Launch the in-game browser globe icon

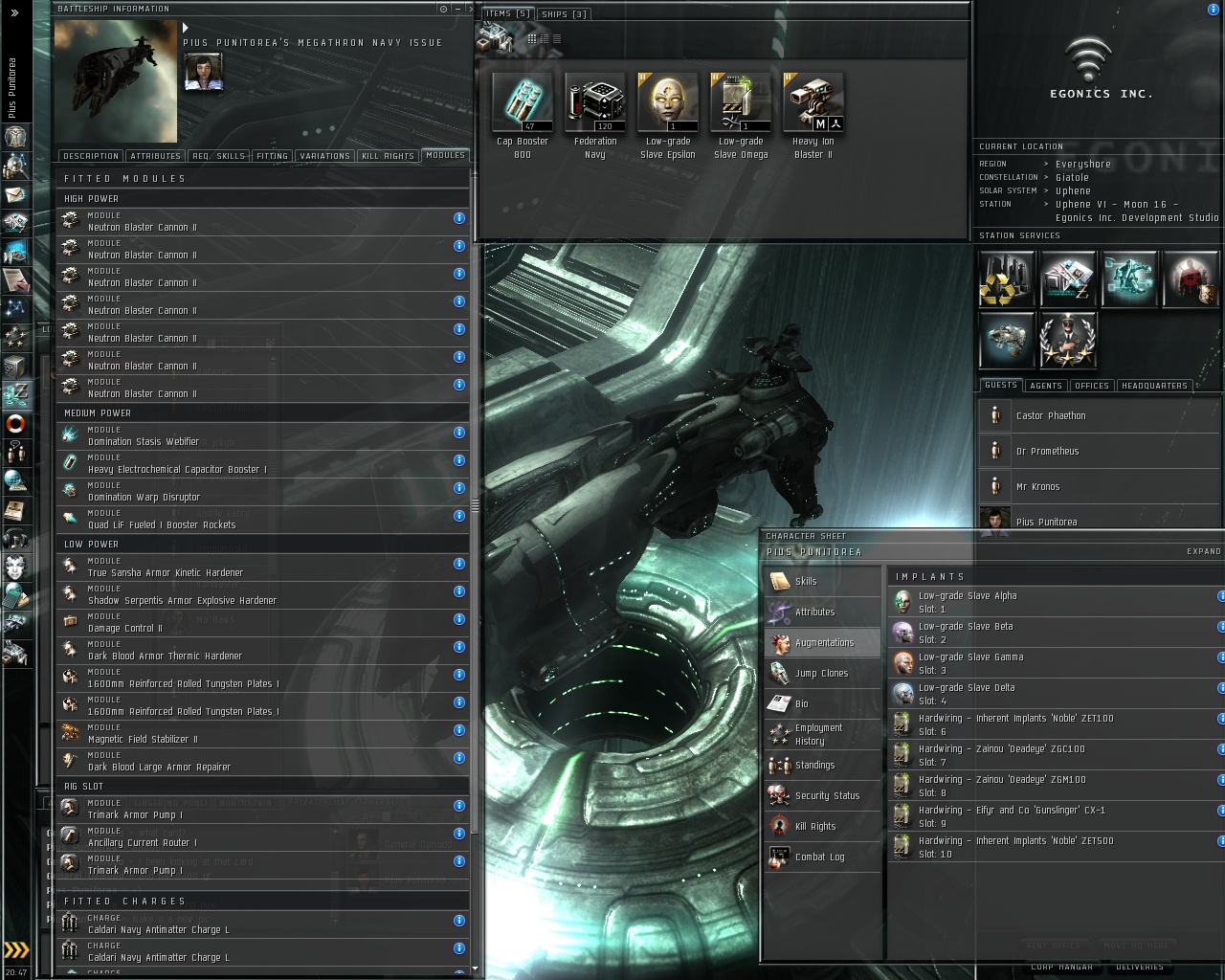[16, 480]
